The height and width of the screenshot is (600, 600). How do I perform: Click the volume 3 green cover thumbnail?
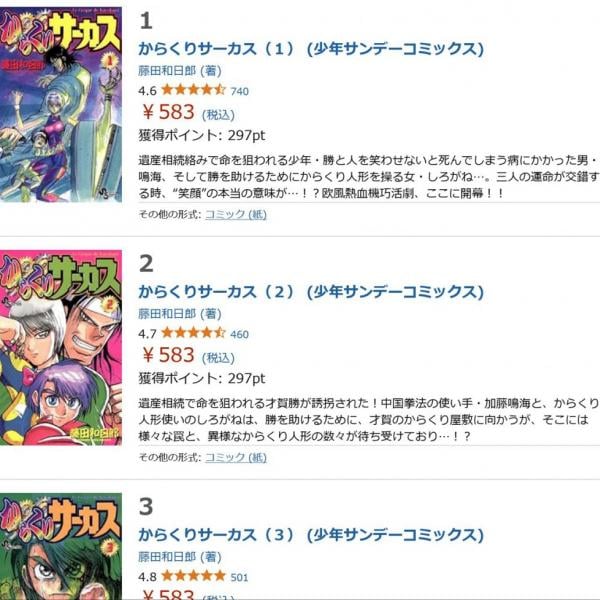61,546
